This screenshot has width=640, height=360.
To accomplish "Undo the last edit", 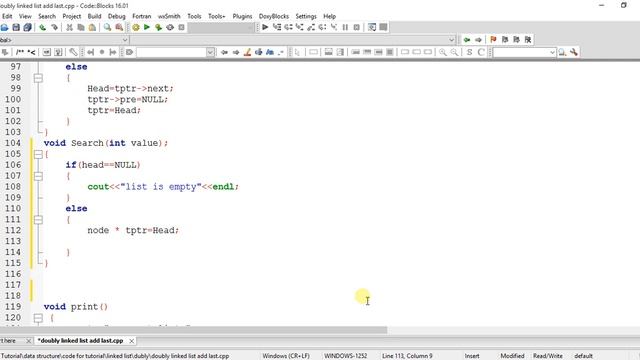I will click(x=42, y=27).
